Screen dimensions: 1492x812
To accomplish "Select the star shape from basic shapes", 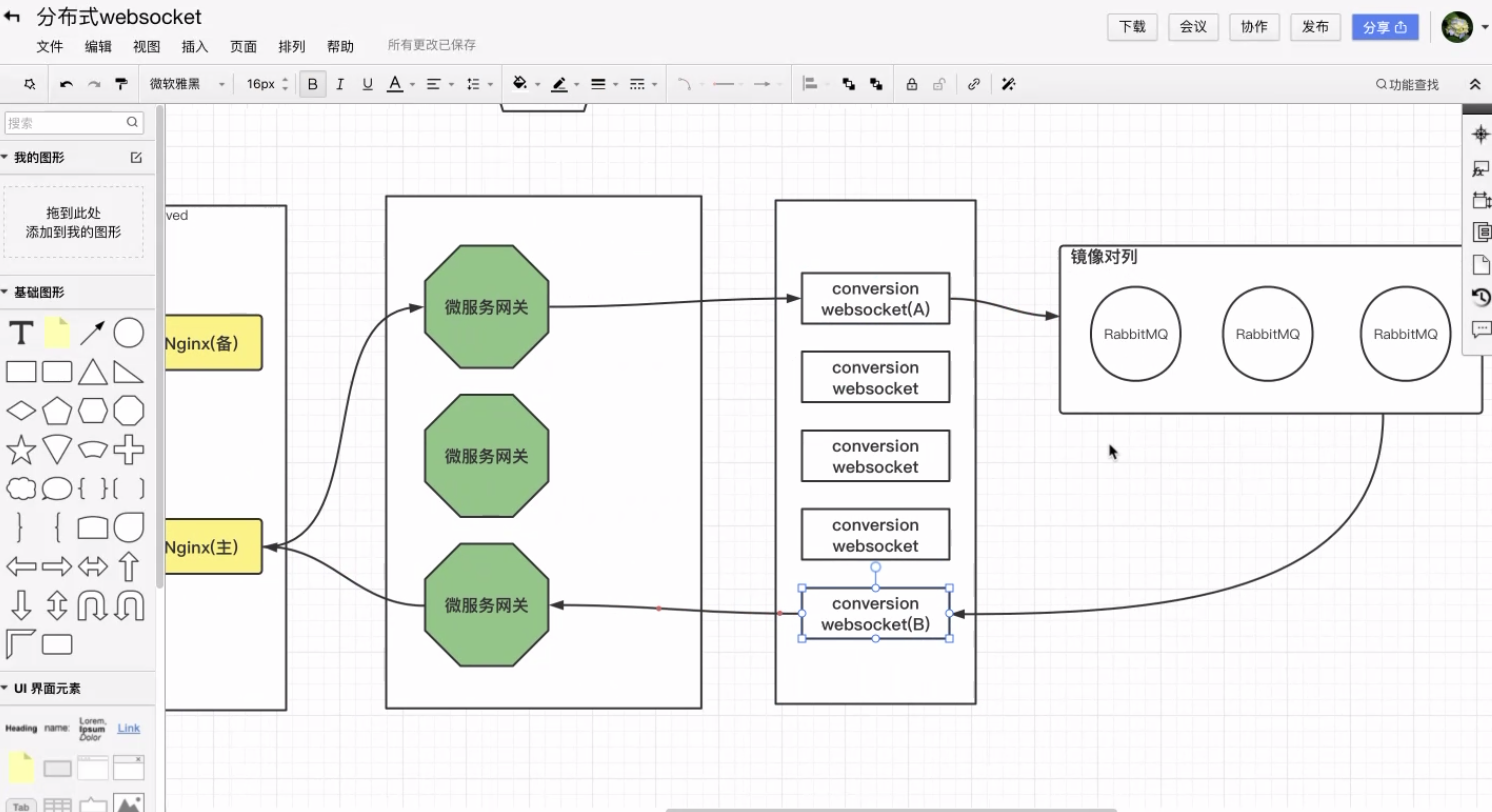I will [21, 450].
